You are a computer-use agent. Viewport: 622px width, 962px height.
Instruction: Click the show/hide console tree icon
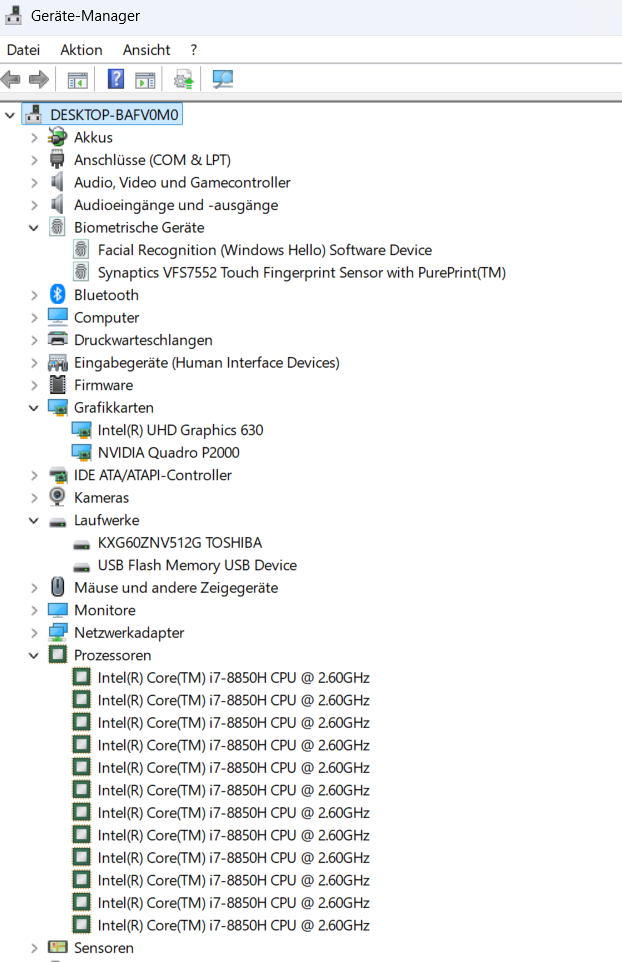tap(77, 80)
